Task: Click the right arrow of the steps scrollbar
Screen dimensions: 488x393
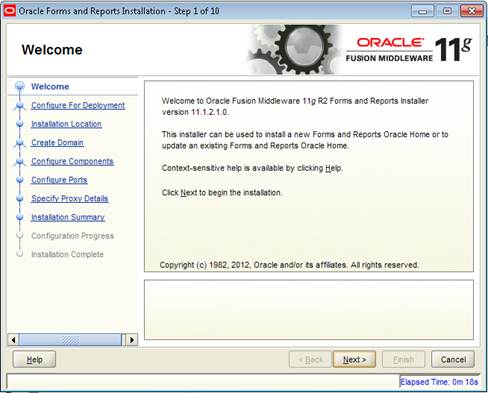Action: [x=132, y=340]
